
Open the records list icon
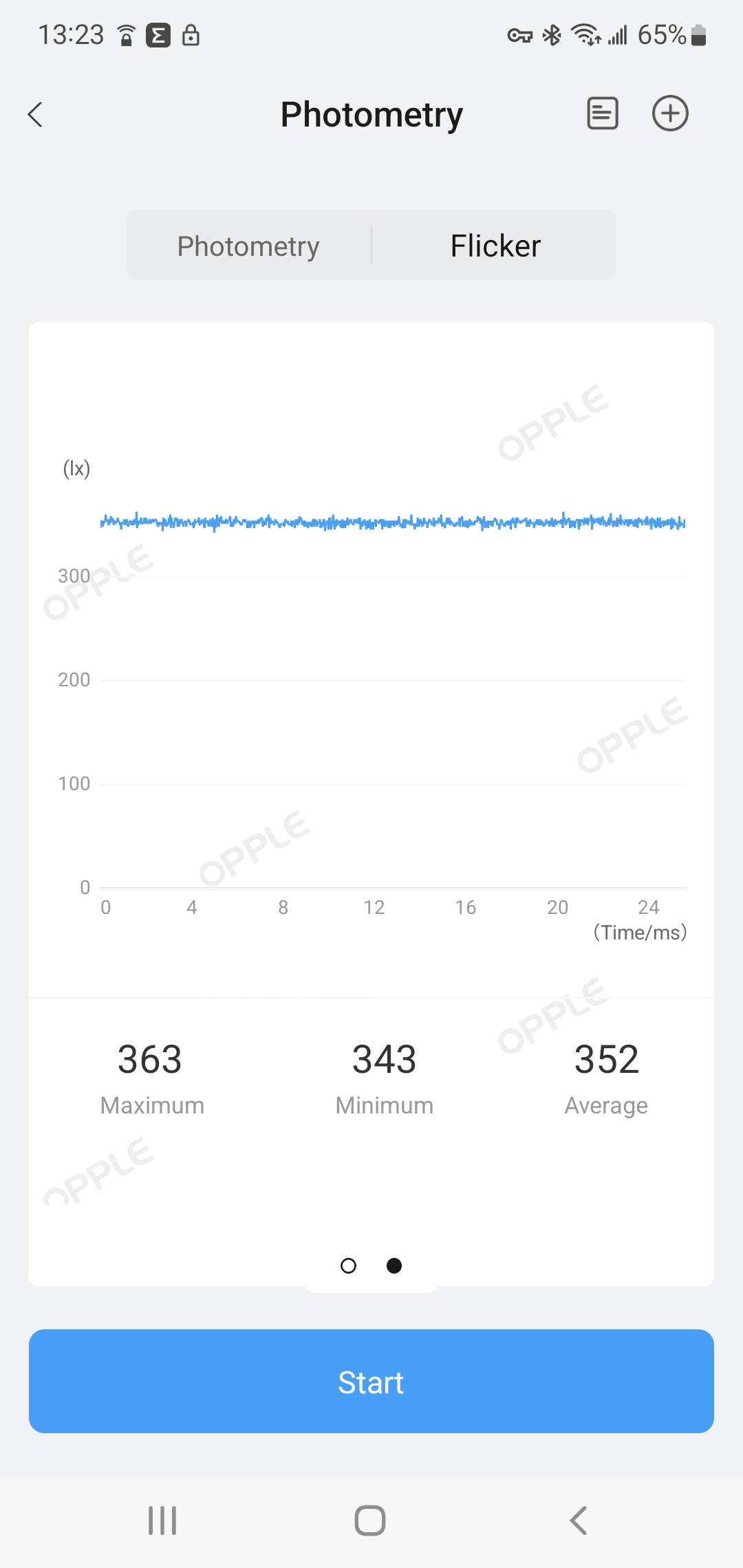(602, 113)
